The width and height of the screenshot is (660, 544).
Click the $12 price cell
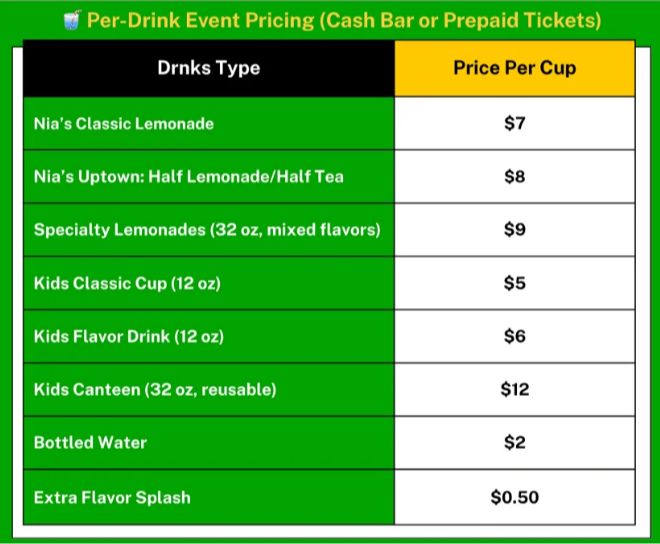point(514,390)
